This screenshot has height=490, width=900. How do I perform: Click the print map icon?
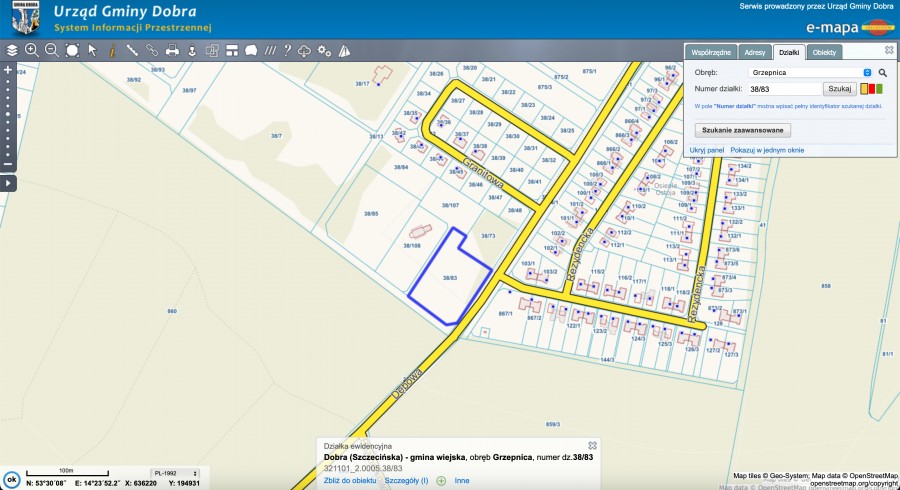pyautogui.click(x=172, y=49)
